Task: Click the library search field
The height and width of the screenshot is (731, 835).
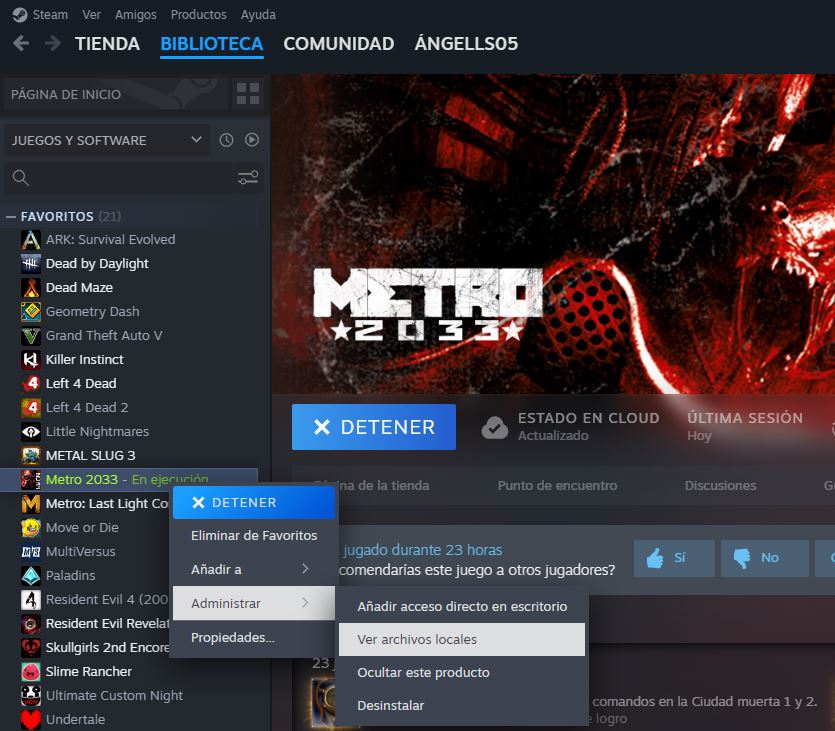Action: tap(134, 178)
